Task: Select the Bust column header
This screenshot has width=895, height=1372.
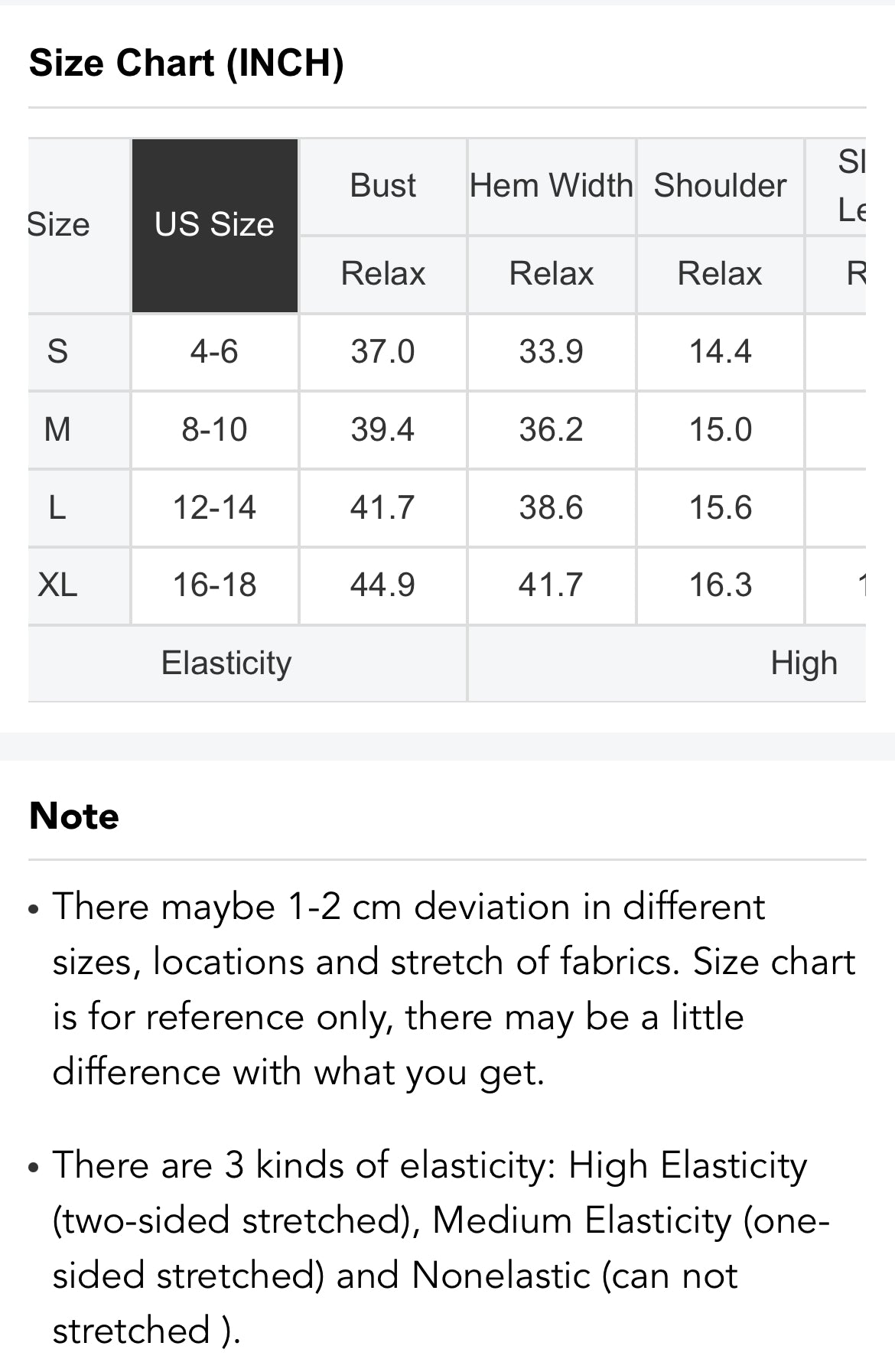Action: pos(382,186)
